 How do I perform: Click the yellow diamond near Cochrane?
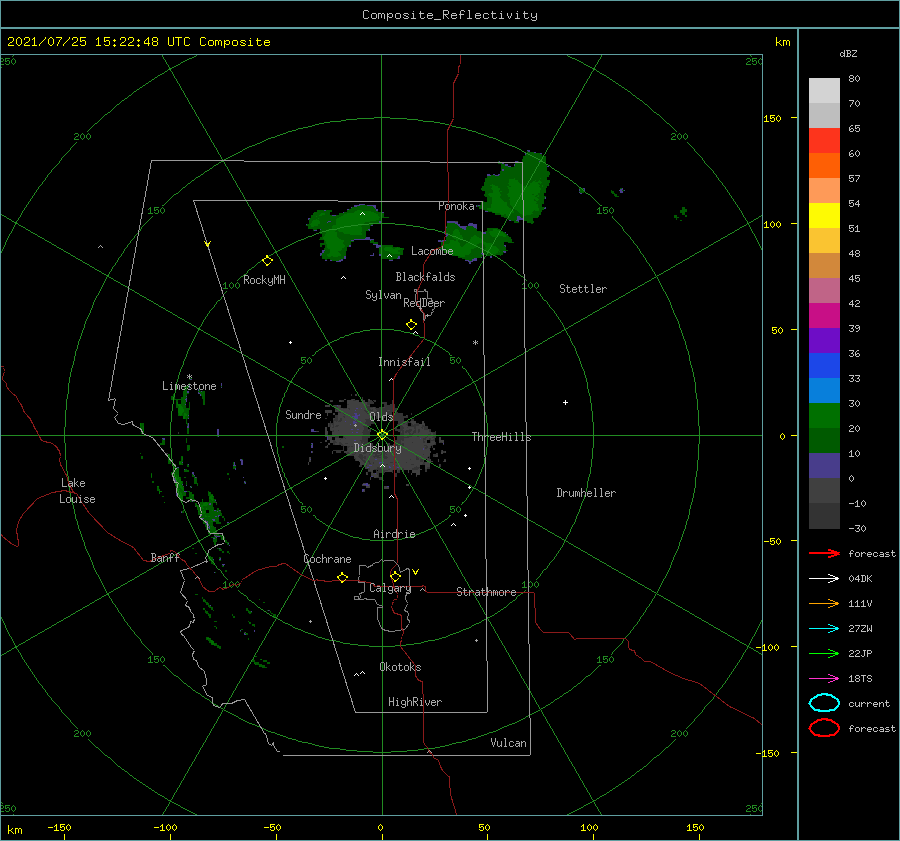click(x=342, y=577)
